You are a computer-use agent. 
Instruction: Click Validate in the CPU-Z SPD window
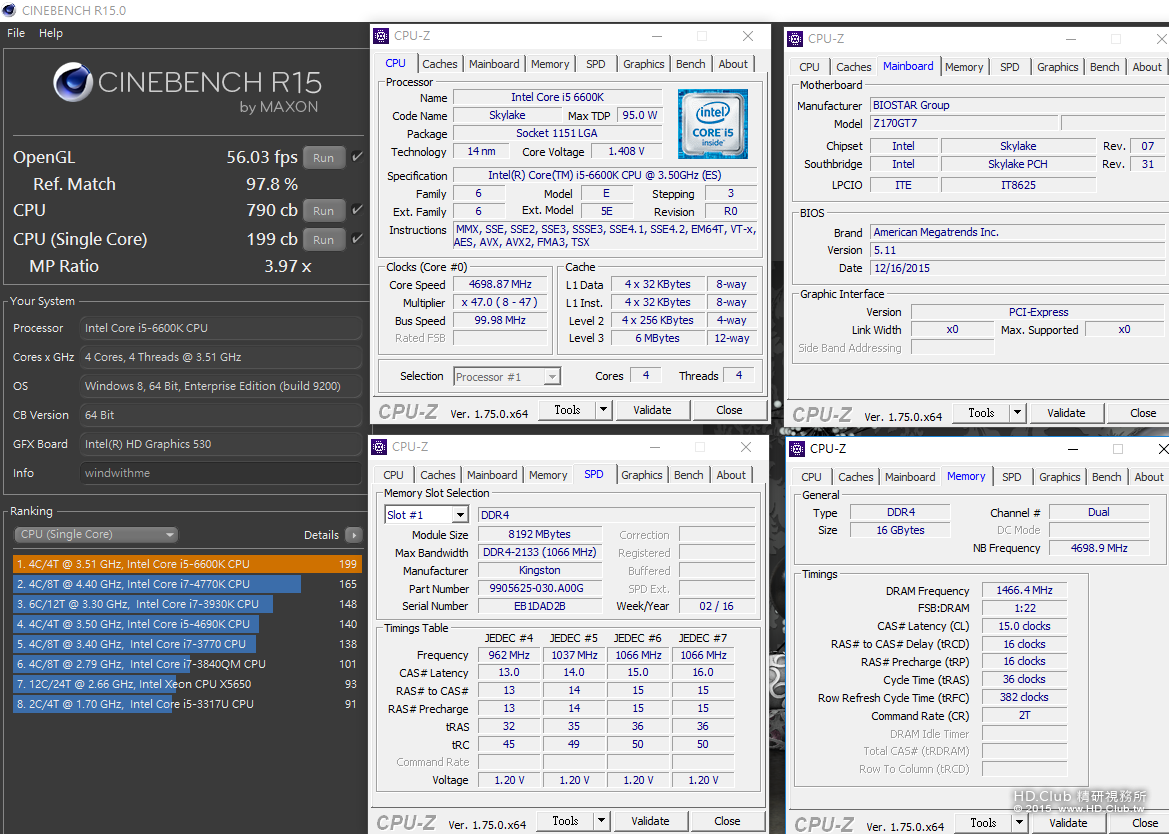coord(650,821)
